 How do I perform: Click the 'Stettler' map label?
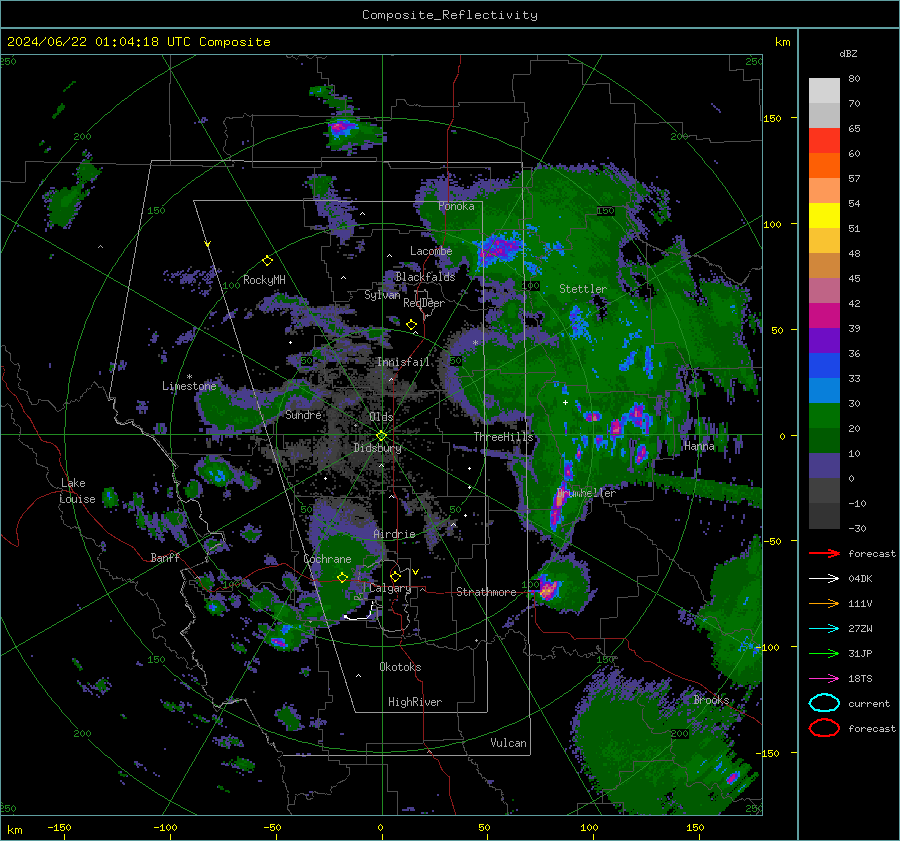pyautogui.click(x=583, y=289)
